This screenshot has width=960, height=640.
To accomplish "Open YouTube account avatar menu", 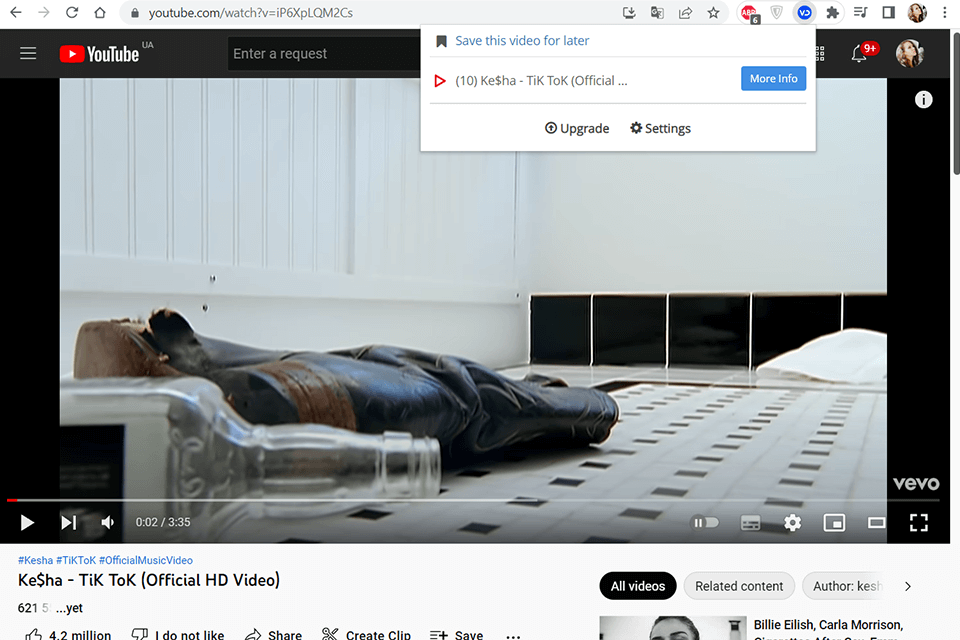I will (909, 53).
